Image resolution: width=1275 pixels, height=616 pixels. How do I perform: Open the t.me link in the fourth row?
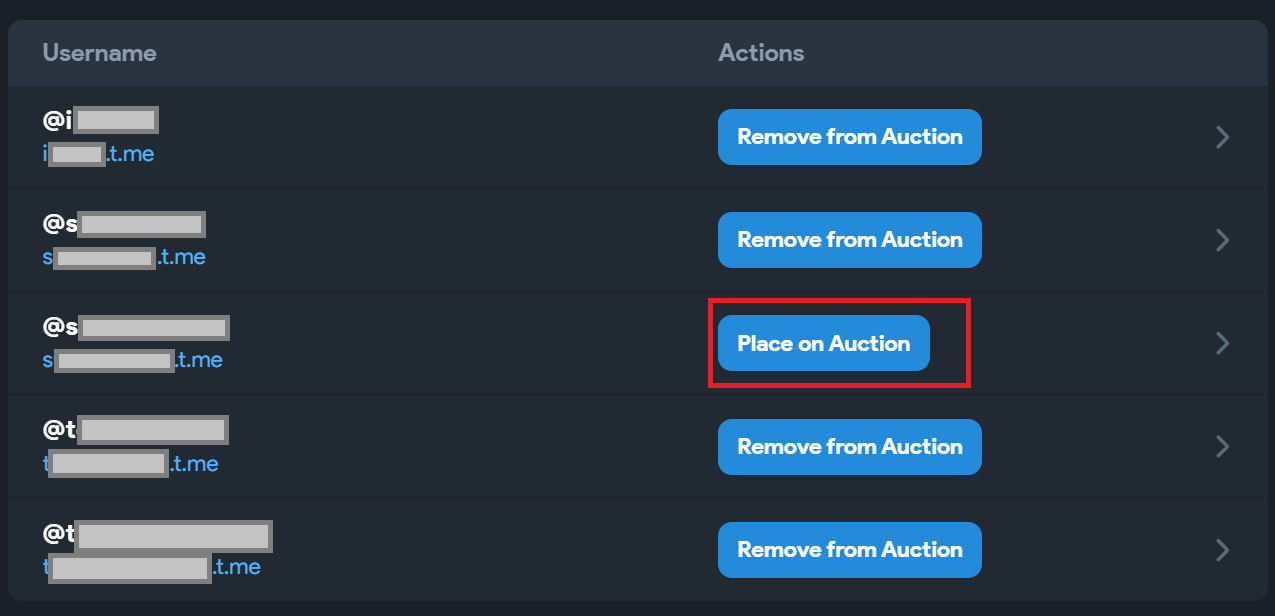pos(130,464)
